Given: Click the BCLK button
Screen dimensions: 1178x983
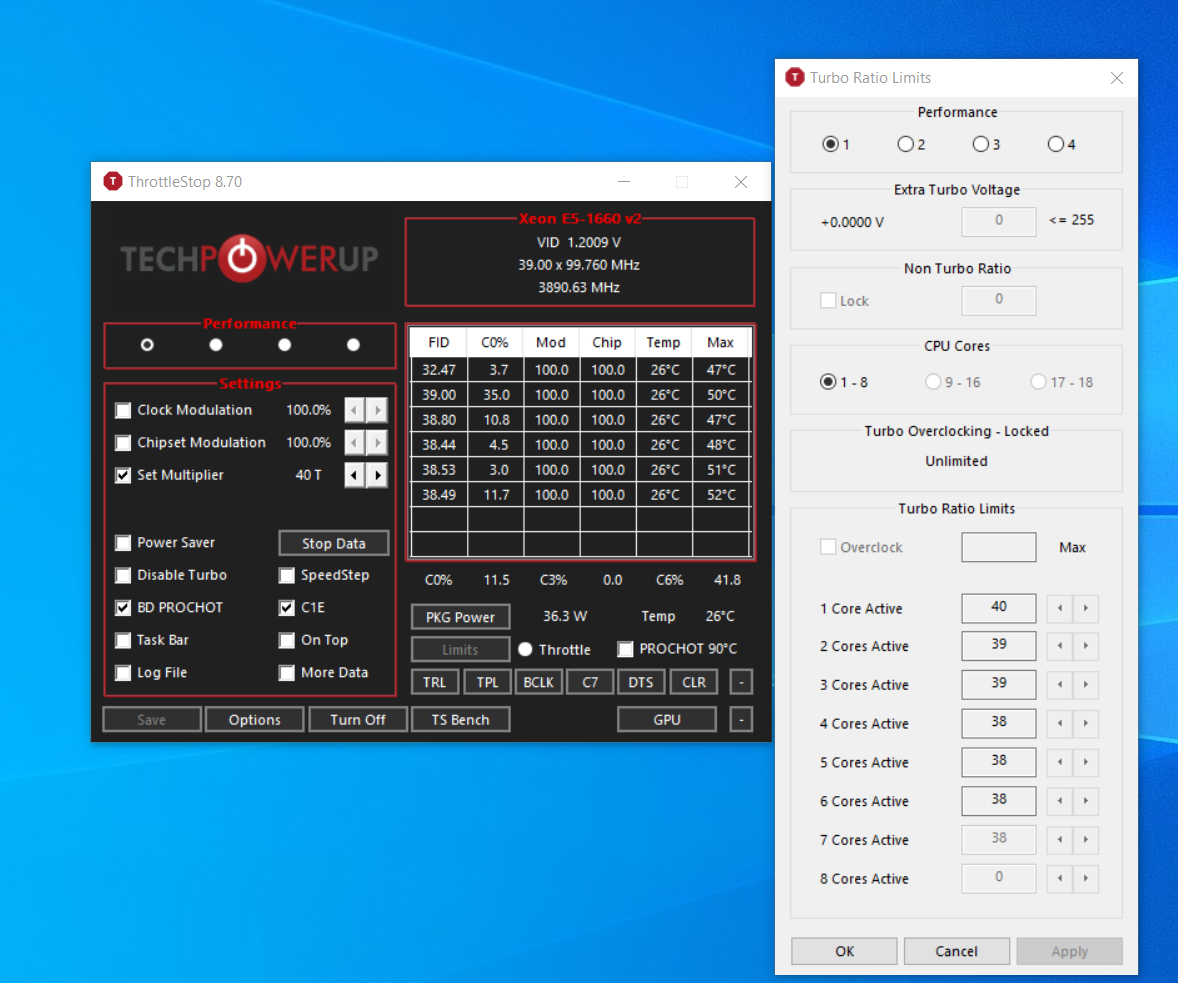Looking at the screenshot, I should 539,682.
